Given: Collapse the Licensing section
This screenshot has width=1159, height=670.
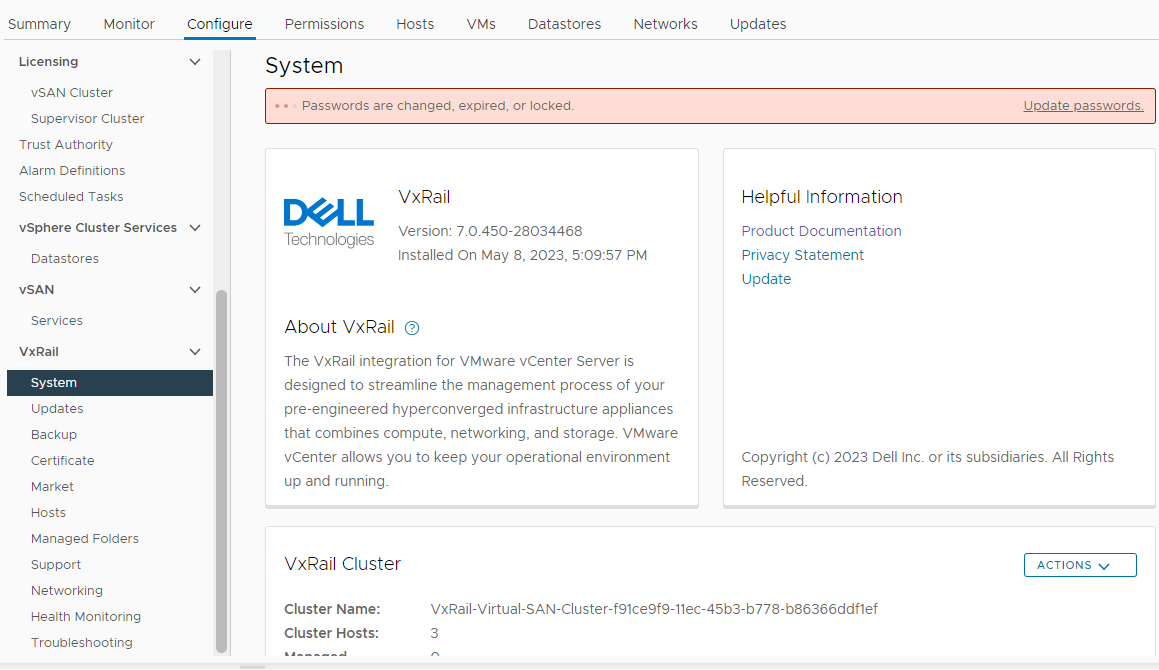Looking at the screenshot, I should point(195,61).
